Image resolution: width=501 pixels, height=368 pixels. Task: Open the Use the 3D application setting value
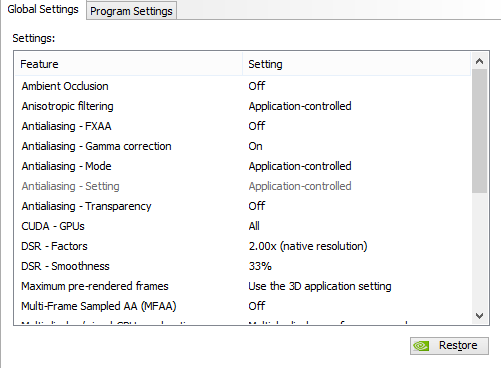[x=320, y=286]
